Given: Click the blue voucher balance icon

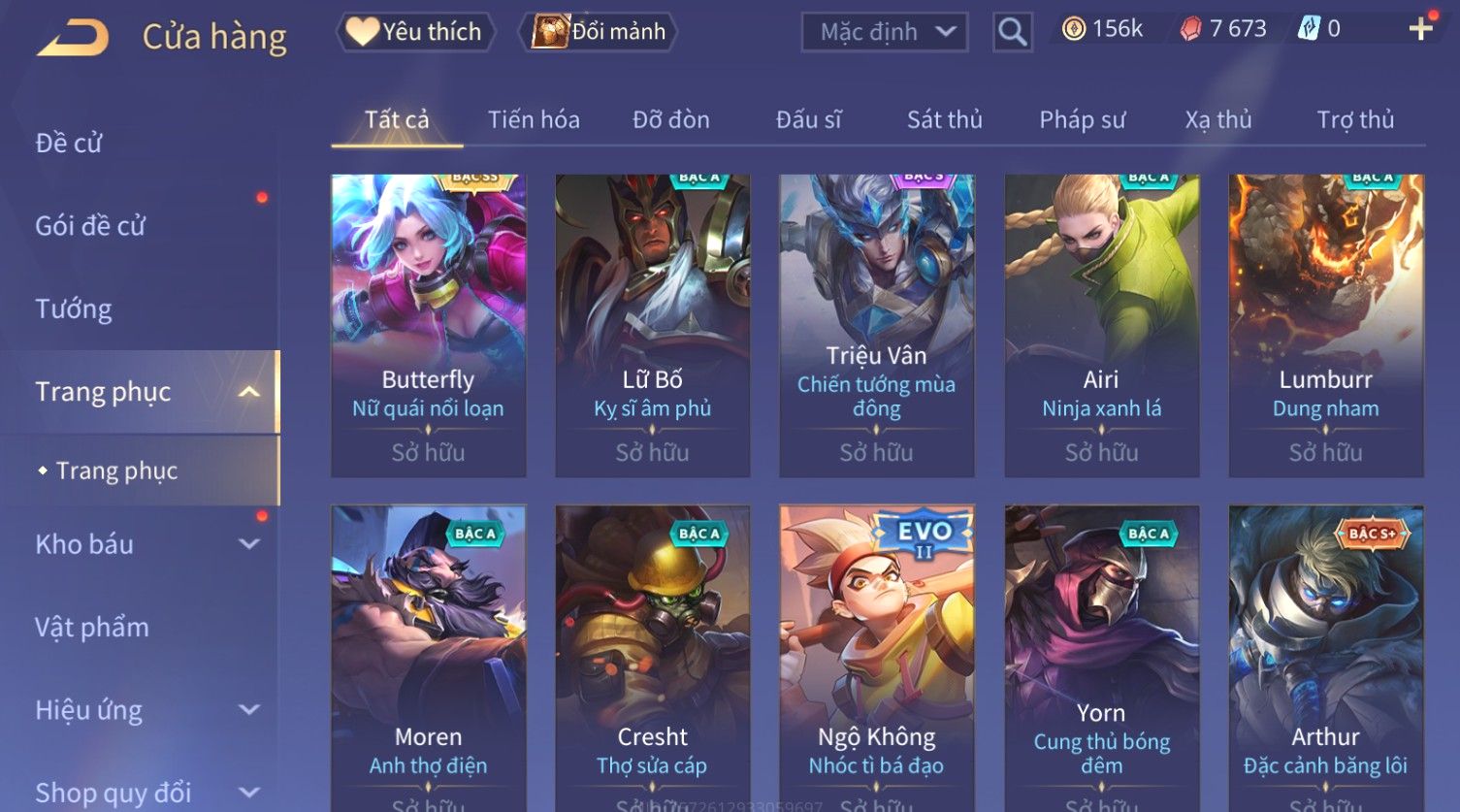Looking at the screenshot, I should coord(1309,29).
